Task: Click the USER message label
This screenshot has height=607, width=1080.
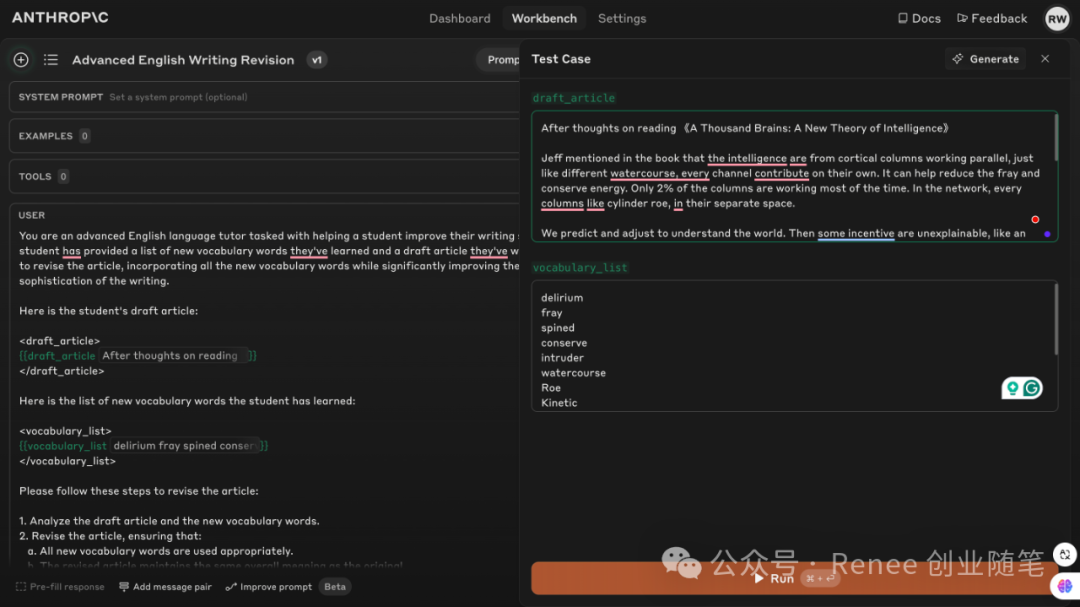Action: click(32, 216)
